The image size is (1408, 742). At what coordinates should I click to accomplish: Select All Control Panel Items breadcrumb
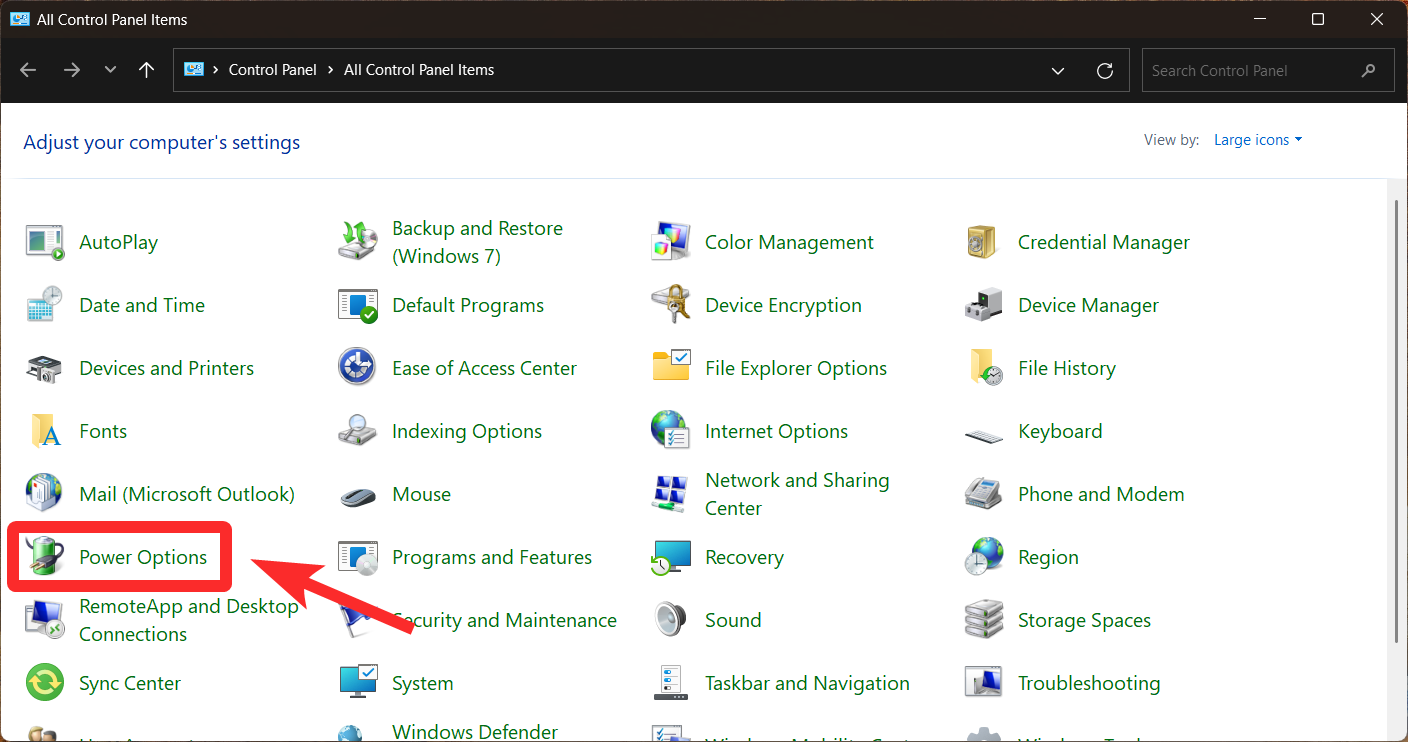(x=419, y=70)
